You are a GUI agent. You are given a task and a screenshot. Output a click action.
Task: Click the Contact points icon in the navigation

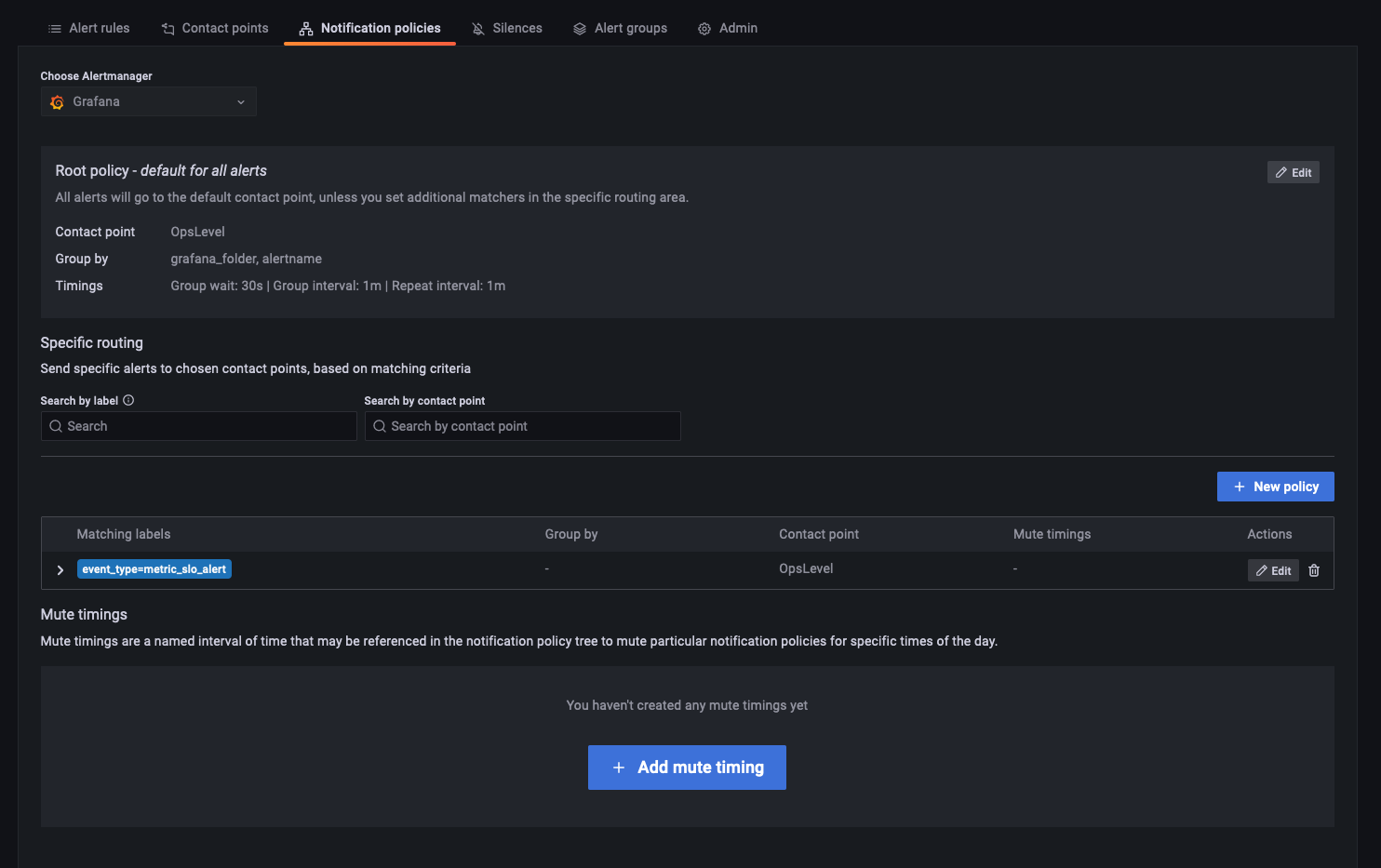[x=168, y=28]
